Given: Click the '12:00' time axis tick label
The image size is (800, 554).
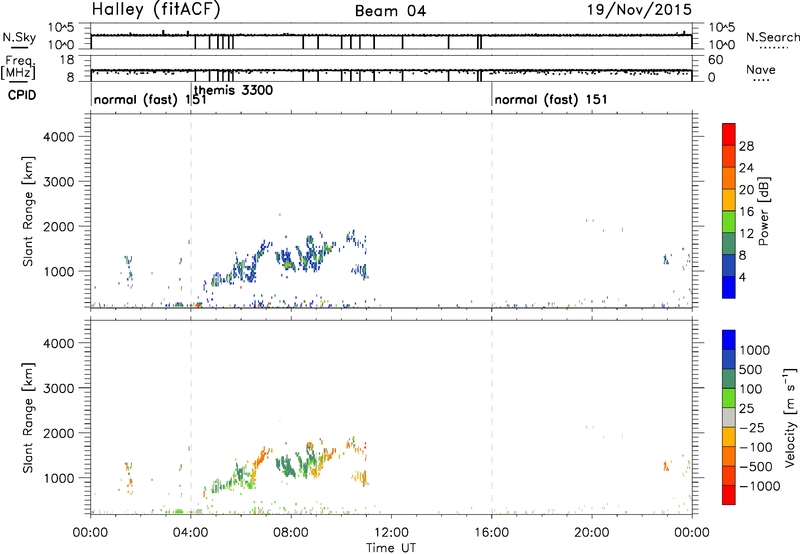Looking at the screenshot, I should (x=391, y=533).
